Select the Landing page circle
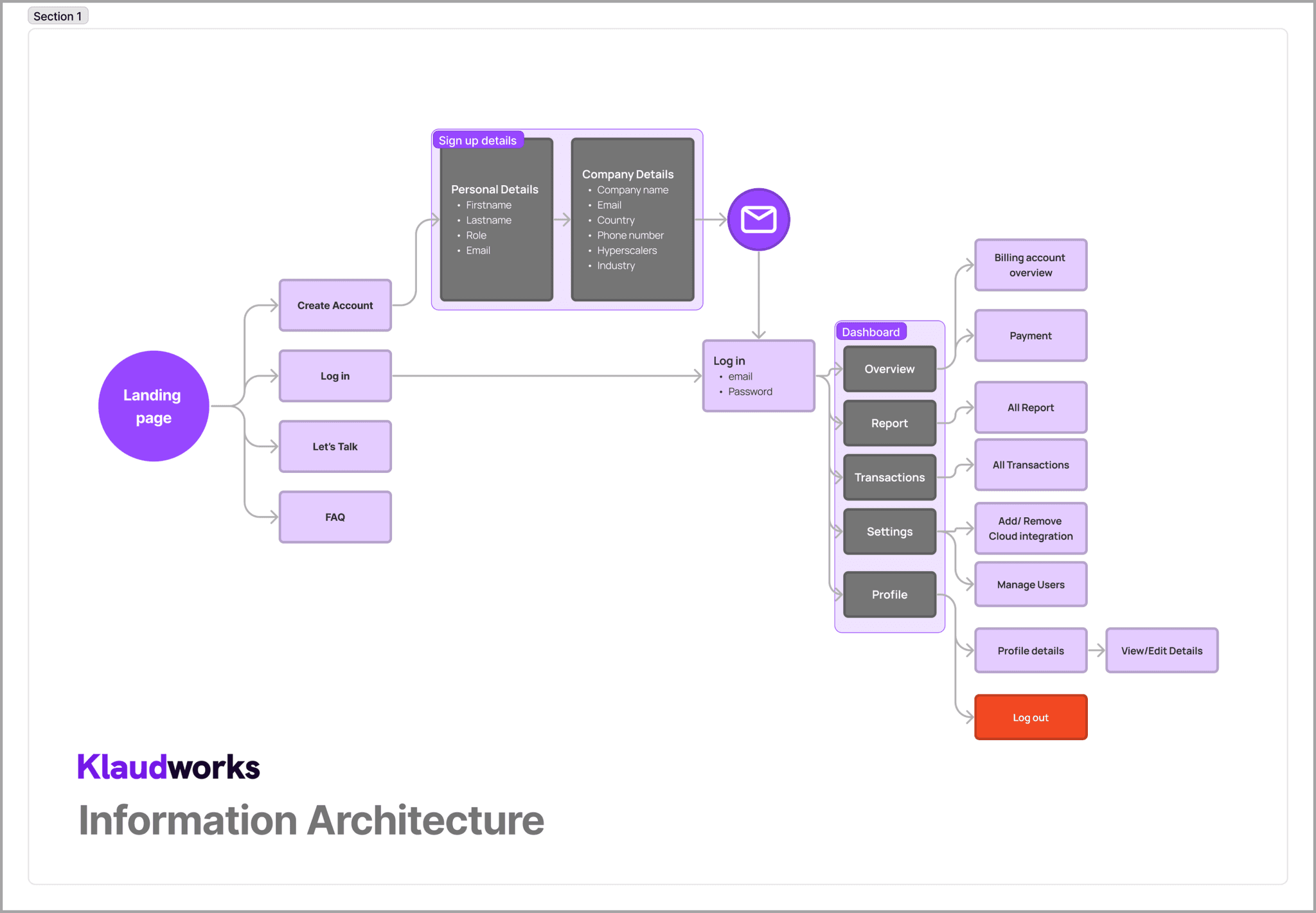The width and height of the screenshot is (1316, 913). tap(154, 406)
